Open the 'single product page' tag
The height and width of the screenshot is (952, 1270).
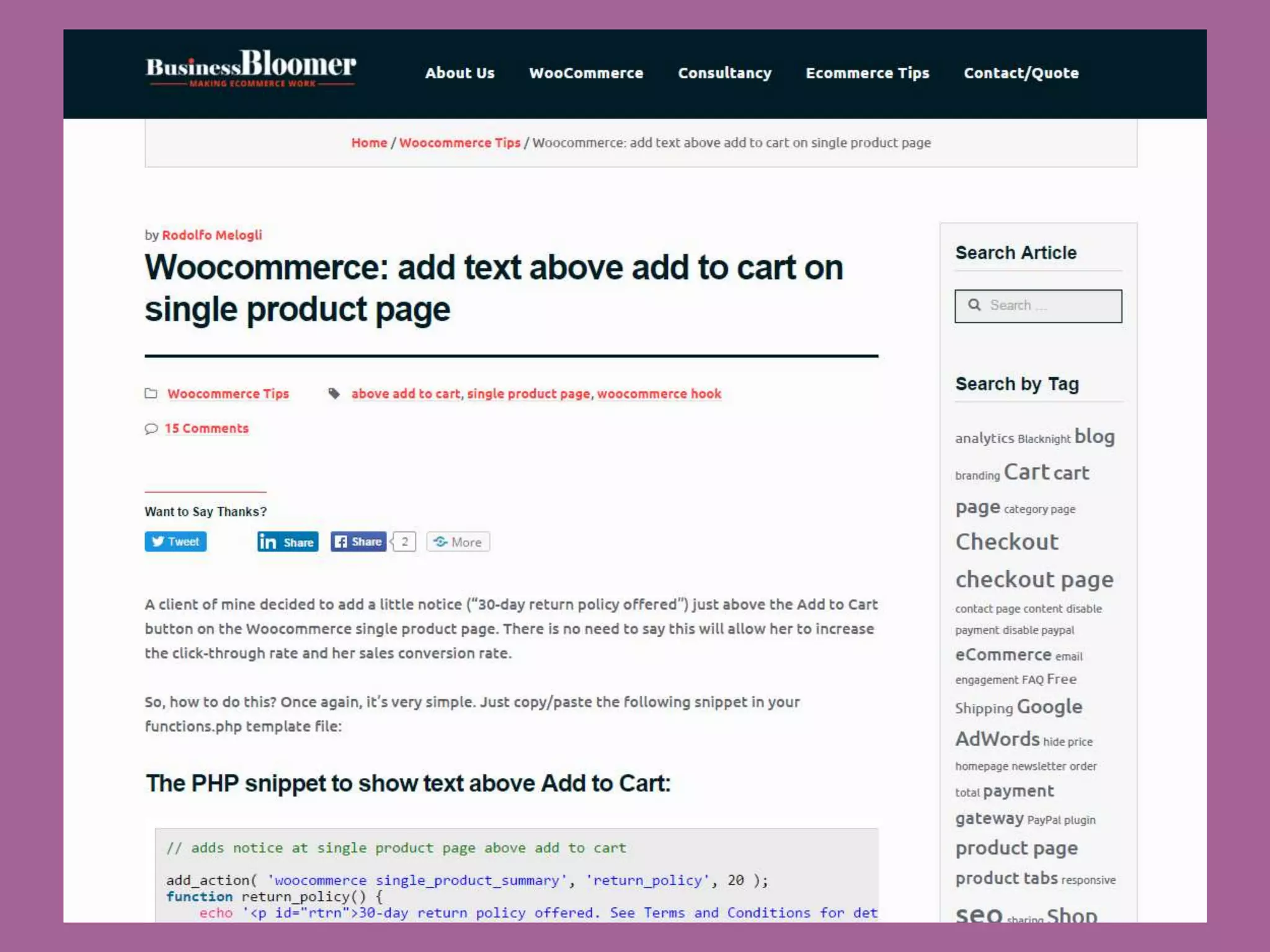coord(528,394)
